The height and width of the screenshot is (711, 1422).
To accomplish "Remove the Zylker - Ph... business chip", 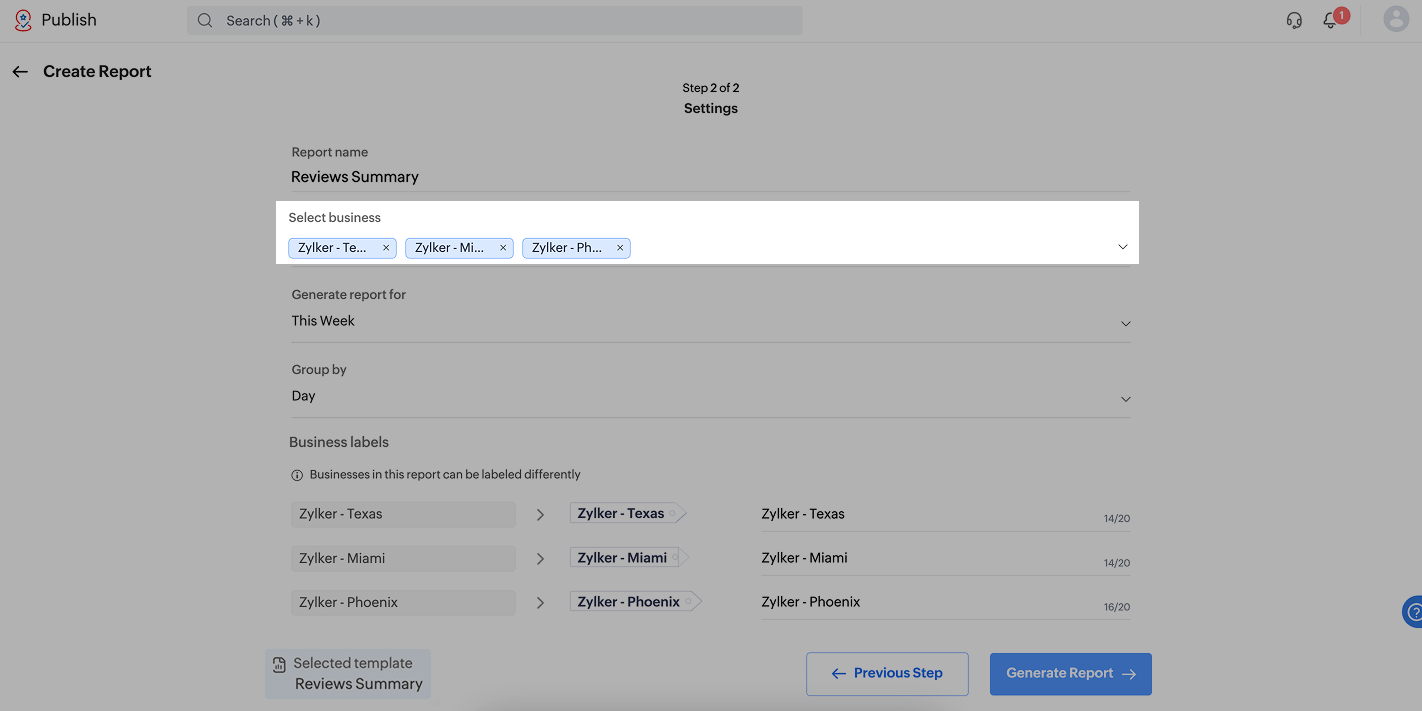I will tap(620, 248).
